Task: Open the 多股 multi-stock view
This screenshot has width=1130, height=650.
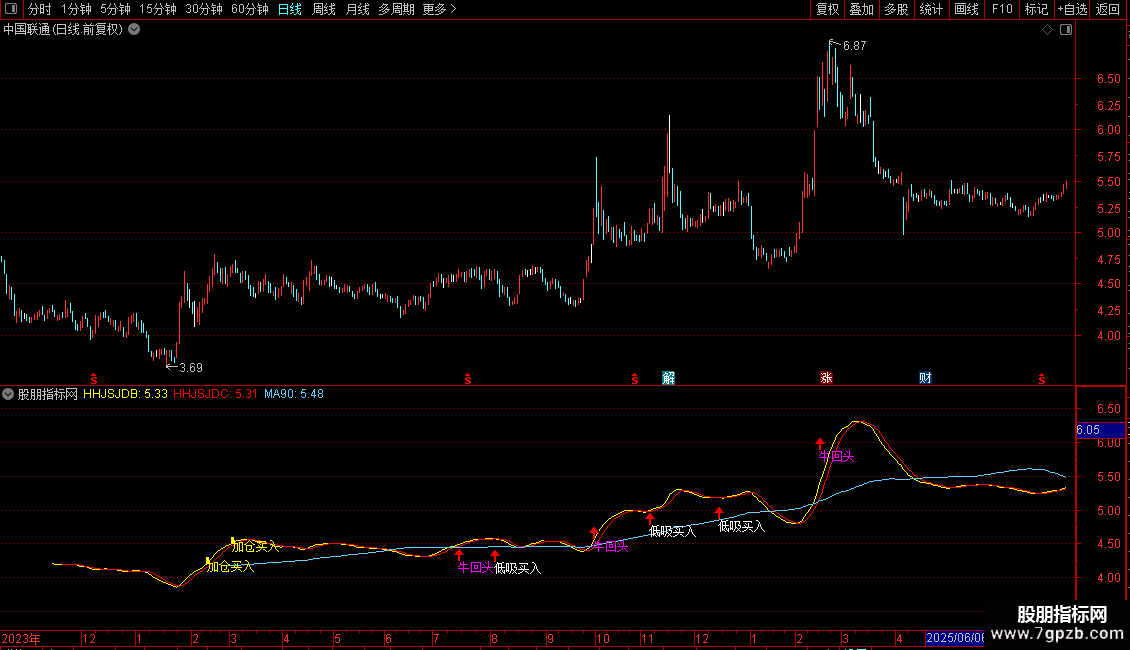Action: 896,9
